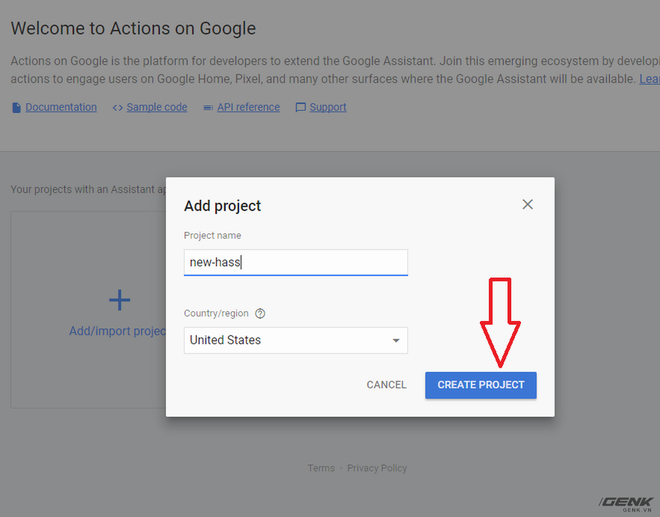Viewport: 660px width, 517px height.
Task: Open the API reference link
Action: [x=248, y=107]
